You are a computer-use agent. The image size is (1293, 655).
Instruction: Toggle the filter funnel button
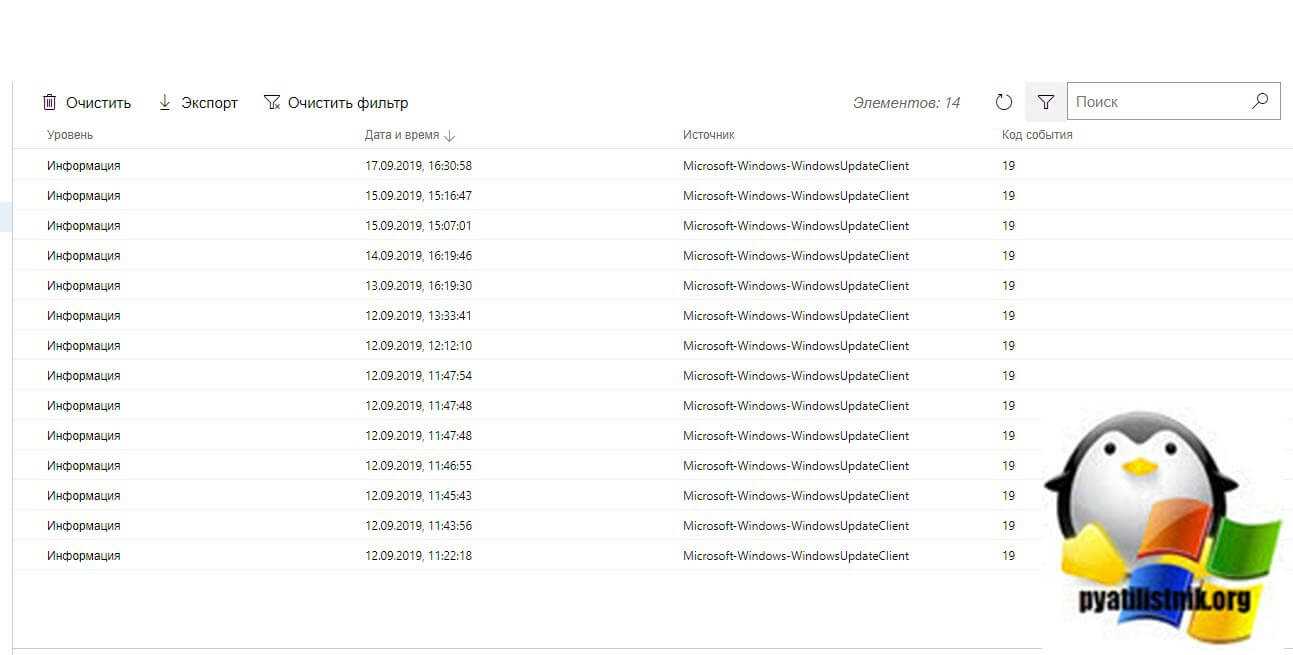(1046, 102)
